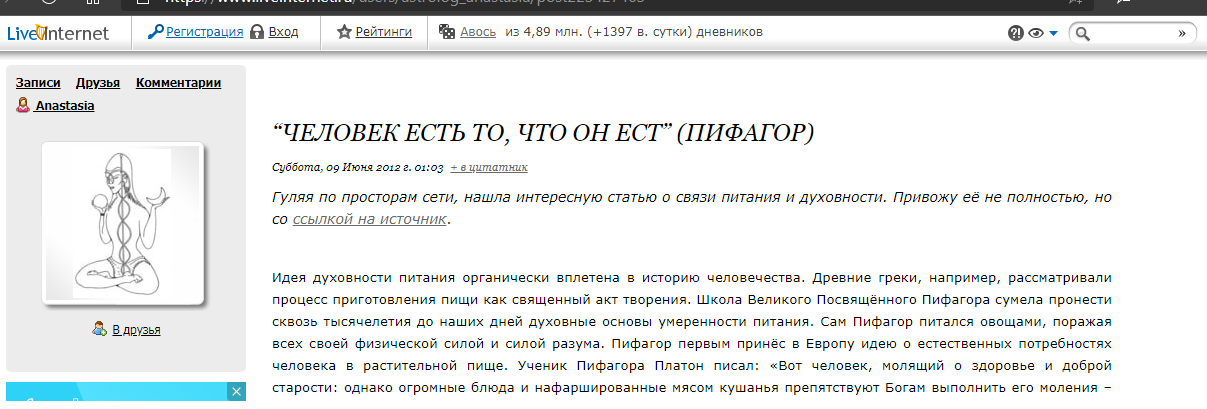Click the post title about Пифагор
The width and height of the screenshot is (1207, 409).
[x=543, y=132]
